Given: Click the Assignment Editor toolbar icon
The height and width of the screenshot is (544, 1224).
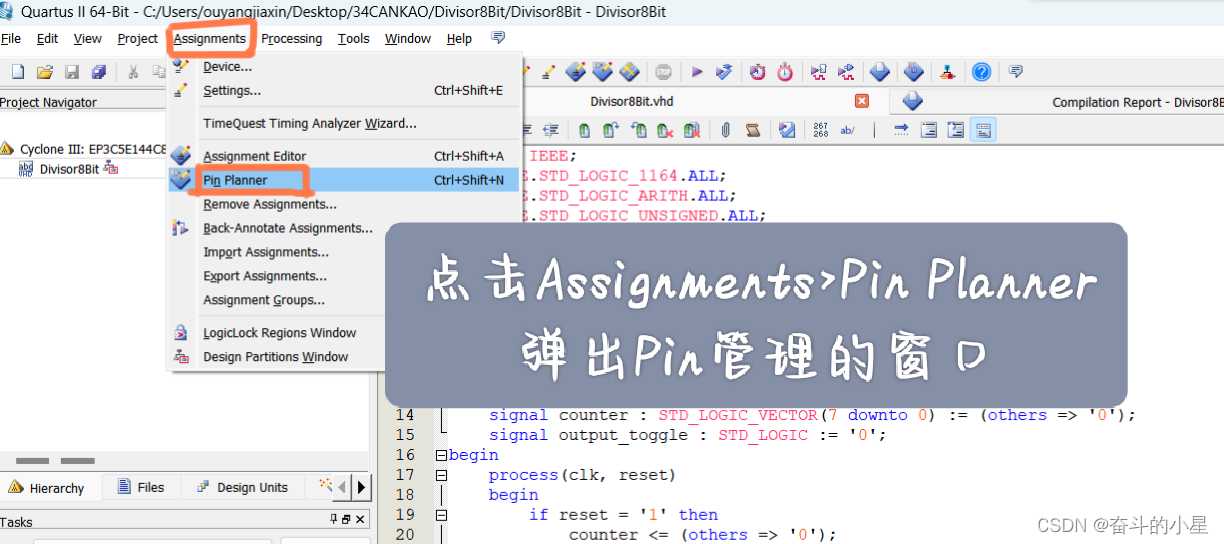Looking at the screenshot, I should point(575,72).
